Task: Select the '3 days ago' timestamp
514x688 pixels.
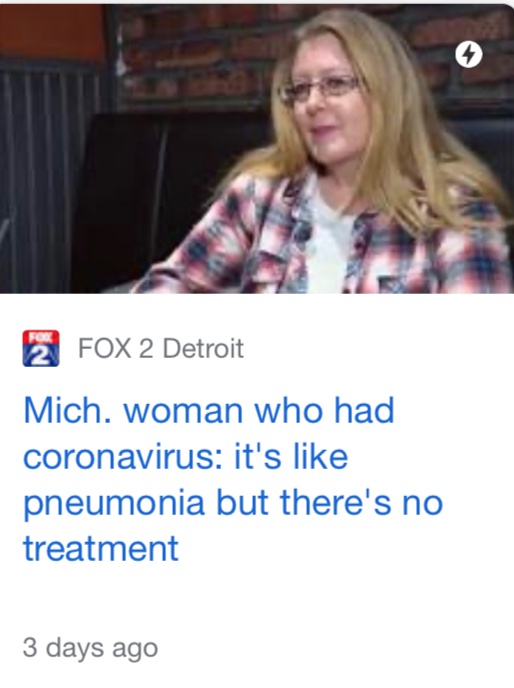Action: 90,649
